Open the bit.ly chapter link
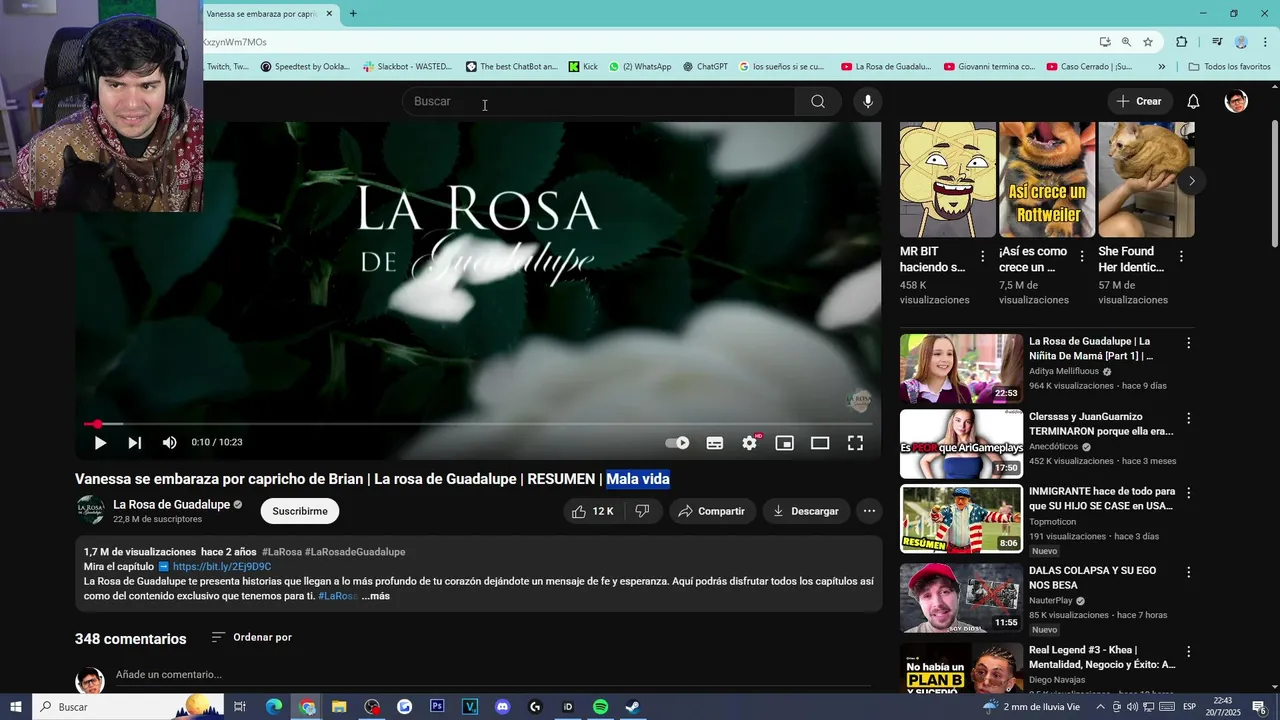Viewport: 1280px width, 720px height. (x=222, y=566)
